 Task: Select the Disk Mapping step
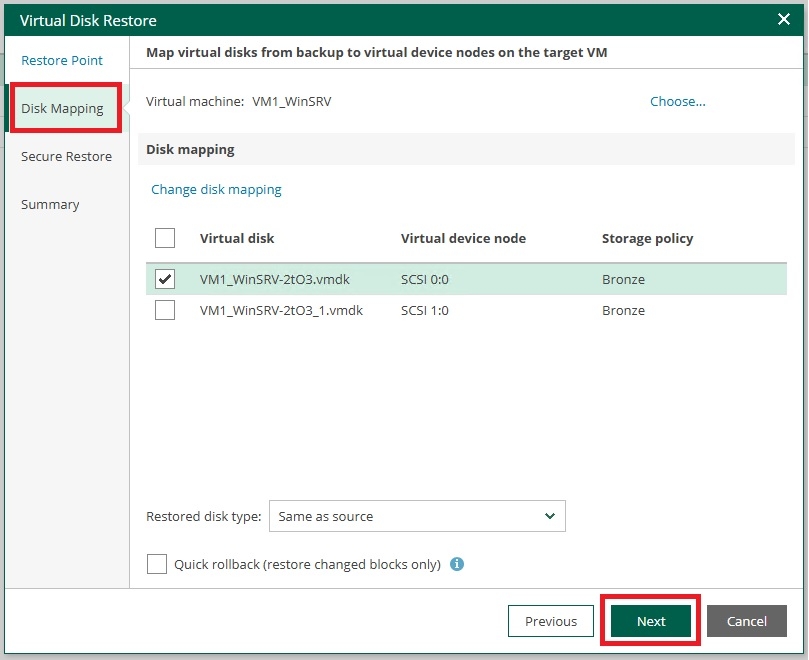[62, 108]
